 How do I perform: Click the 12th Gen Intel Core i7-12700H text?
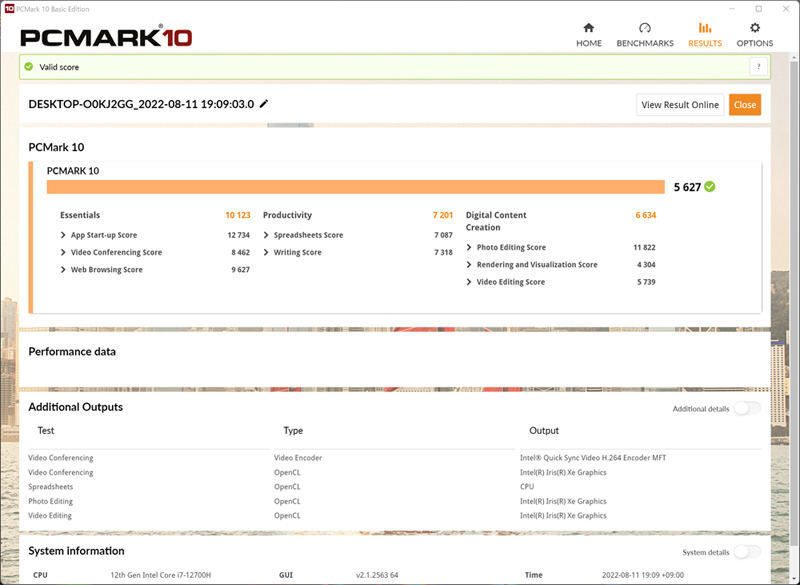(x=161, y=575)
